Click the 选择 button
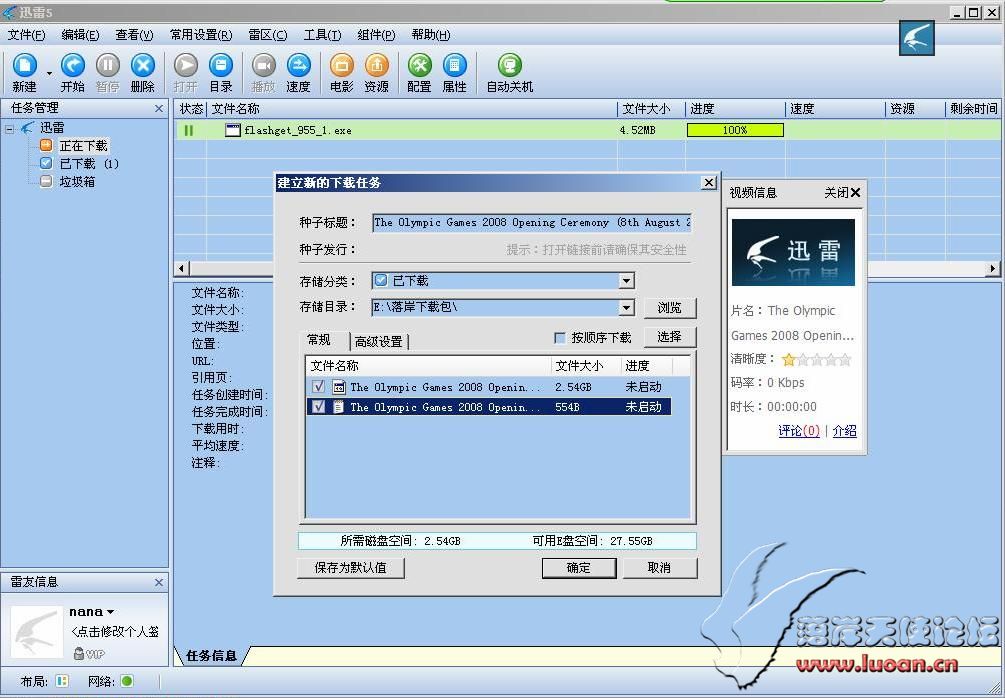1005x698 pixels. pos(669,337)
